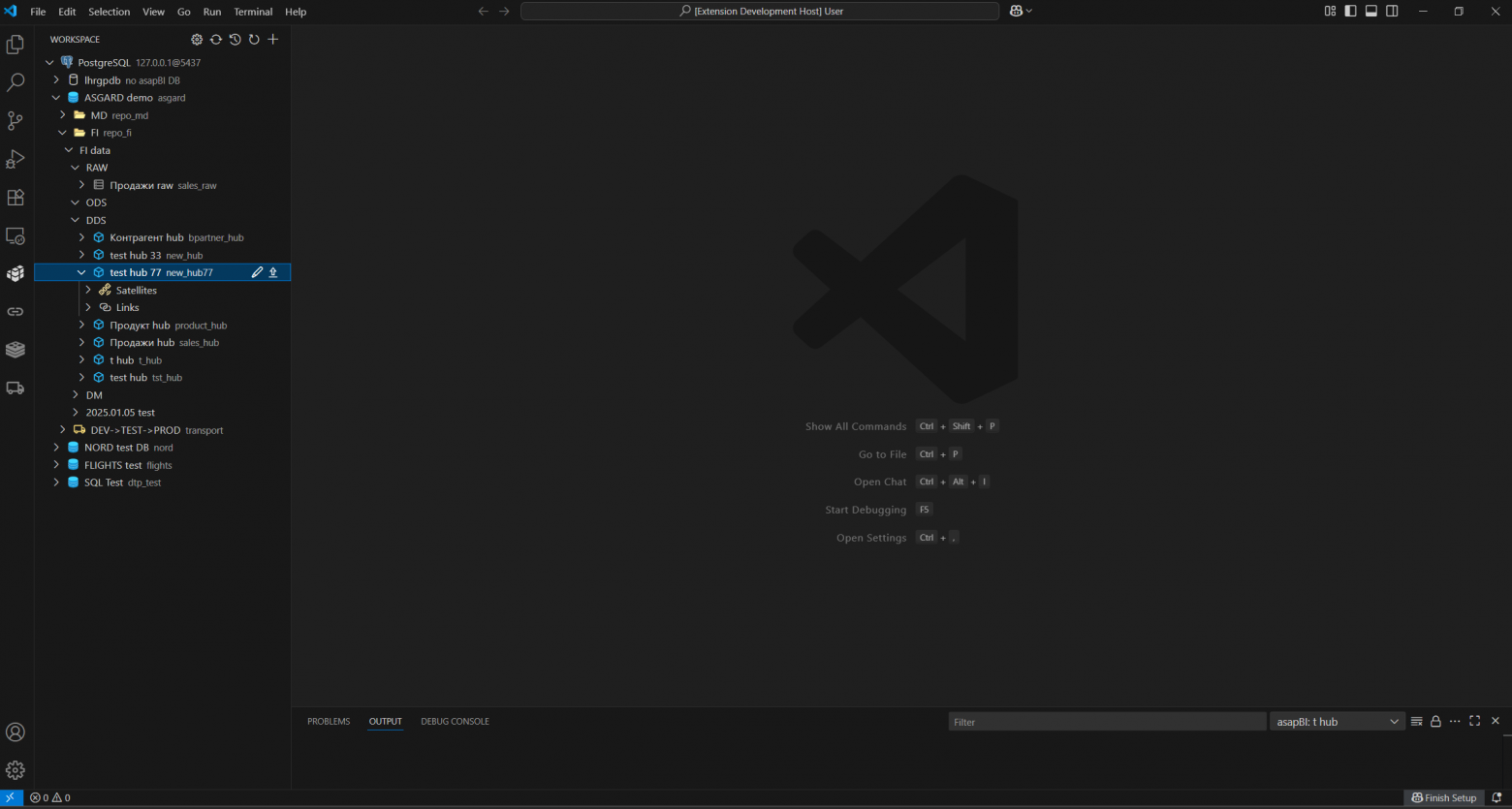Image resolution: width=1512 pixels, height=809 pixels.
Task: Expand the DM layer
Action: [76, 395]
